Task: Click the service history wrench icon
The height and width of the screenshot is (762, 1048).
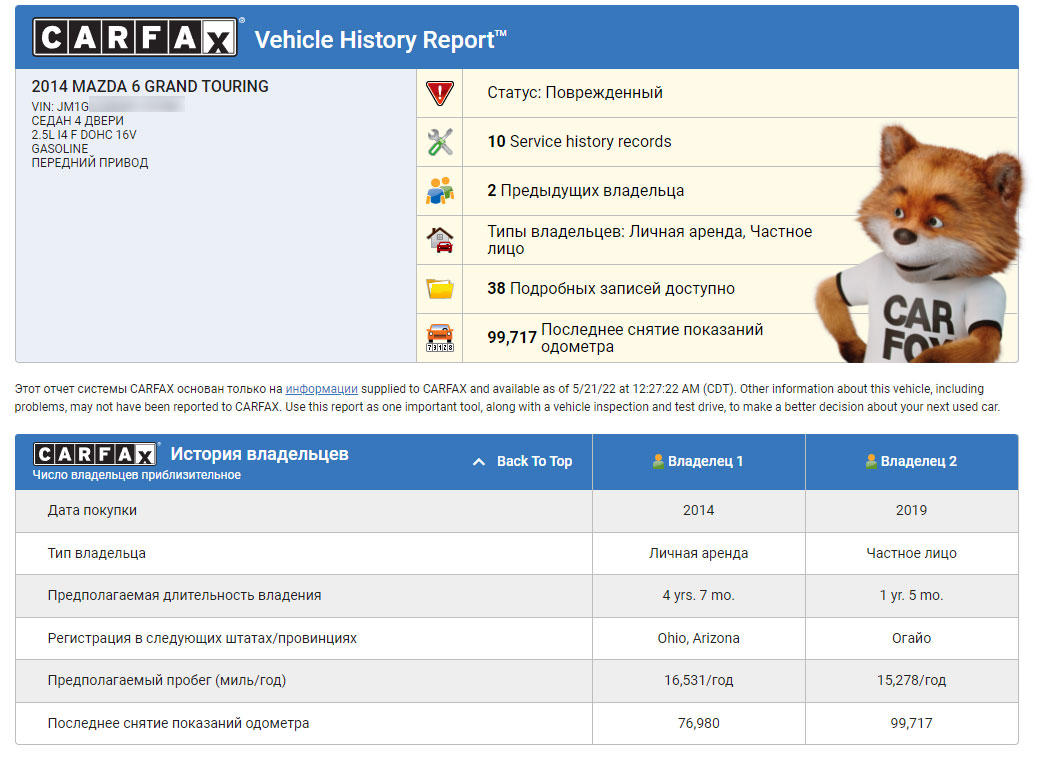Action: (x=440, y=142)
